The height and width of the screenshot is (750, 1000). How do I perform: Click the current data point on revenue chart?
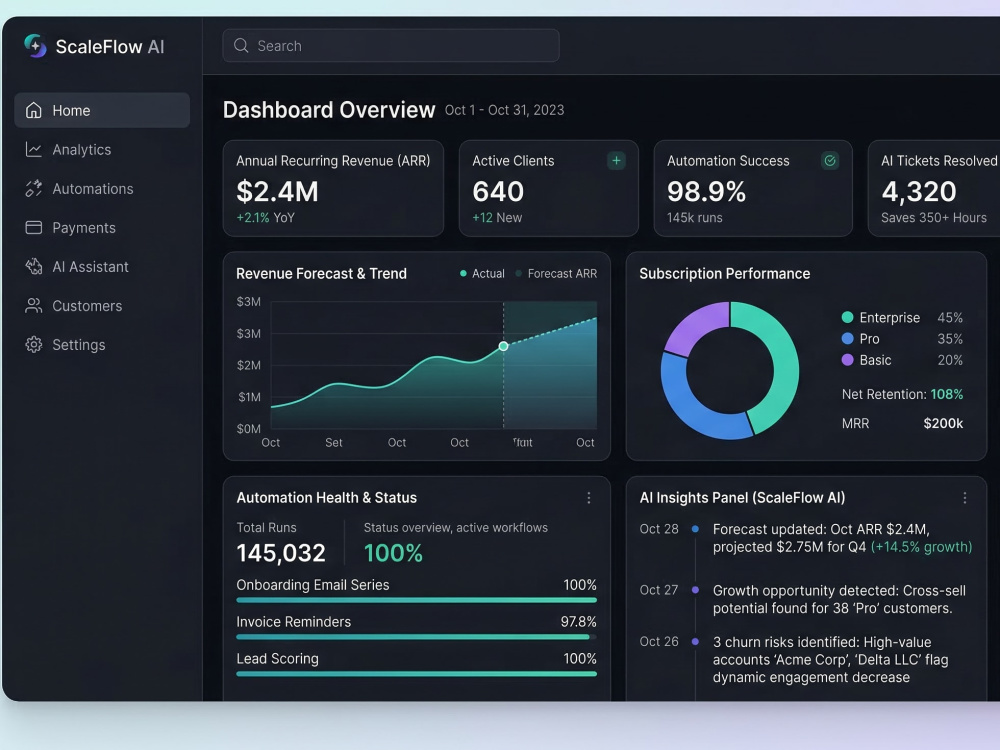coord(503,346)
